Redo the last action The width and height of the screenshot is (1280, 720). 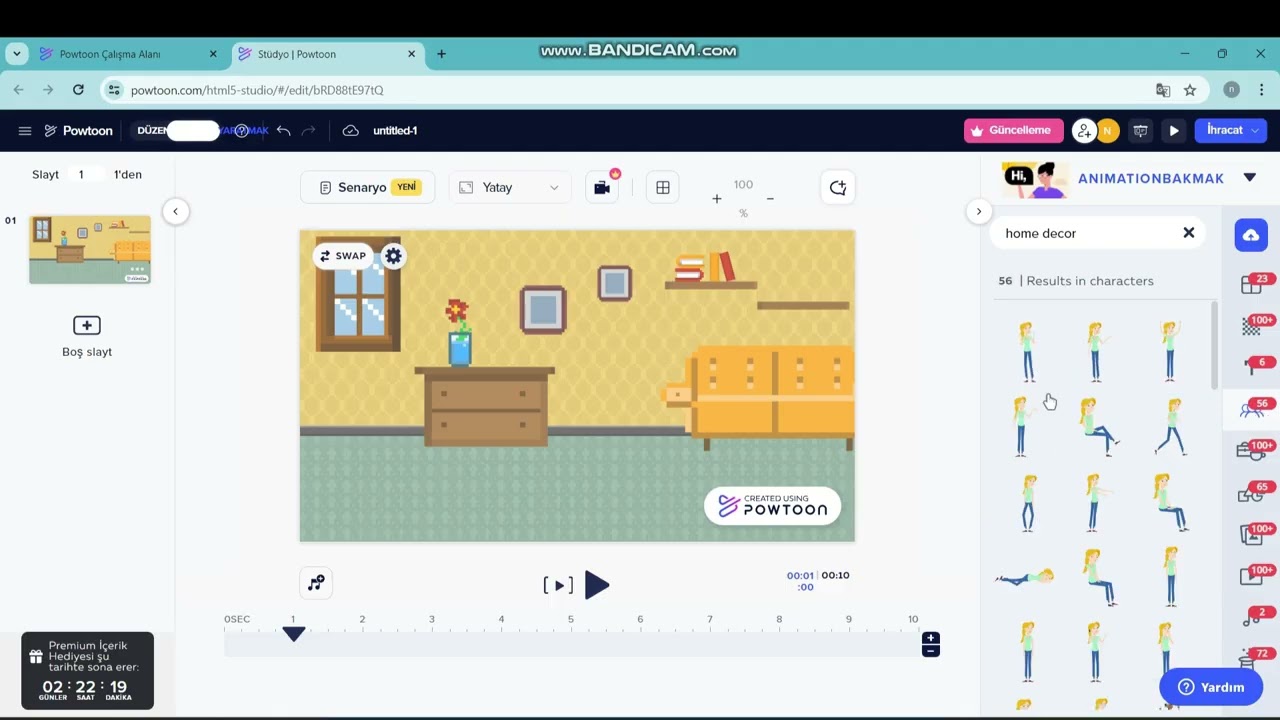[x=309, y=131]
